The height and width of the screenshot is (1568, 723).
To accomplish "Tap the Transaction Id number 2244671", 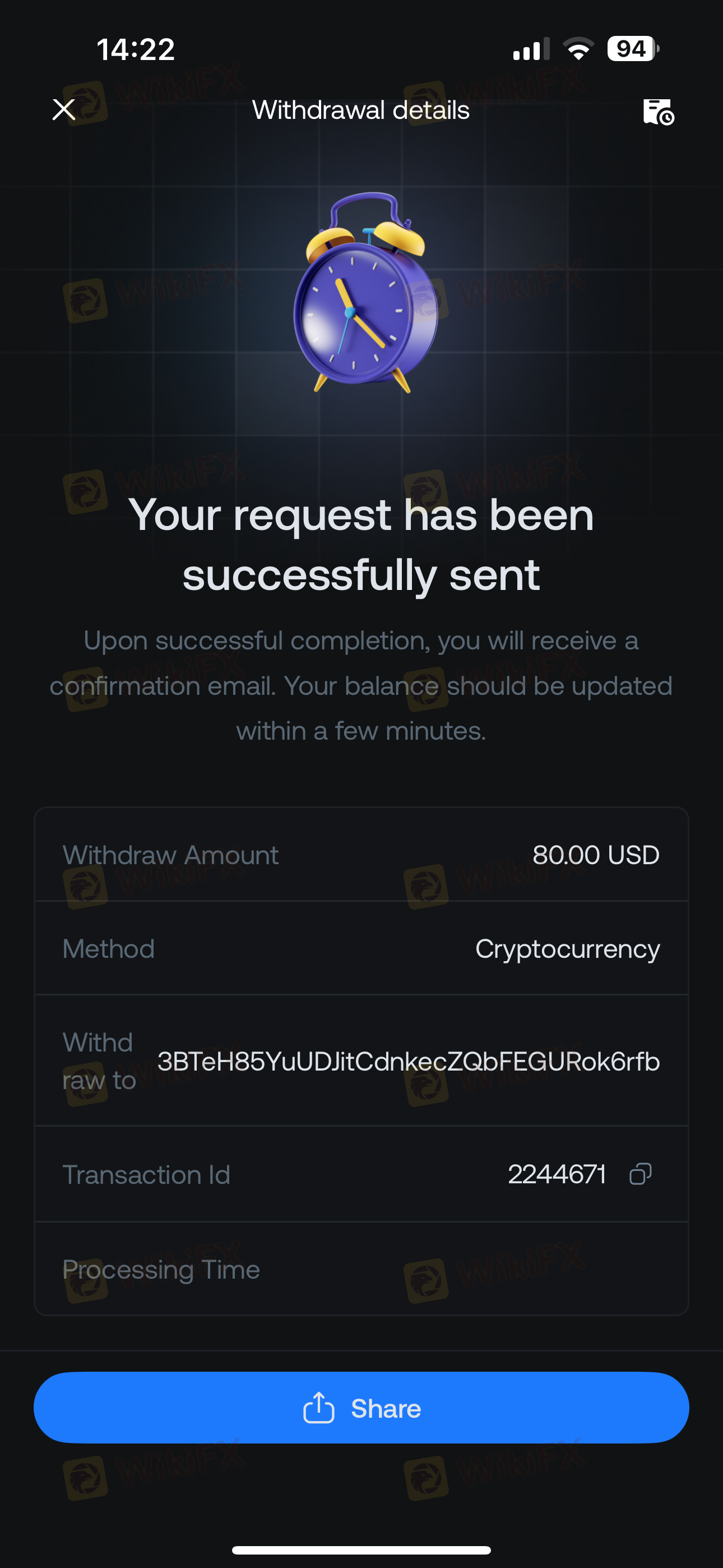I will [x=557, y=1174].
